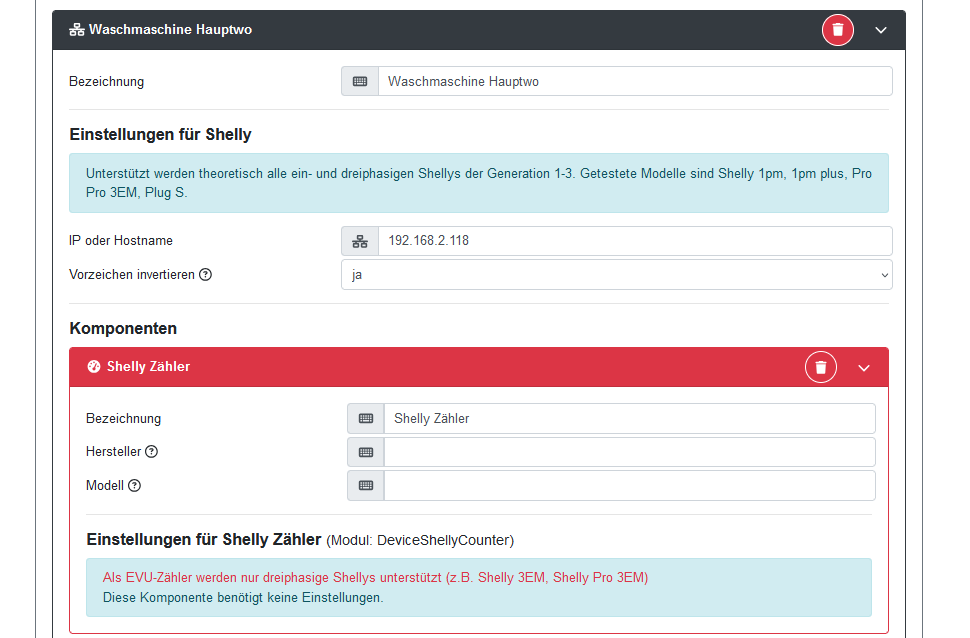Click network icon beside IP address field
Image resolution: width=970 pixels, height=638 pixels.
pyautogui.click(x=360, y=241)
